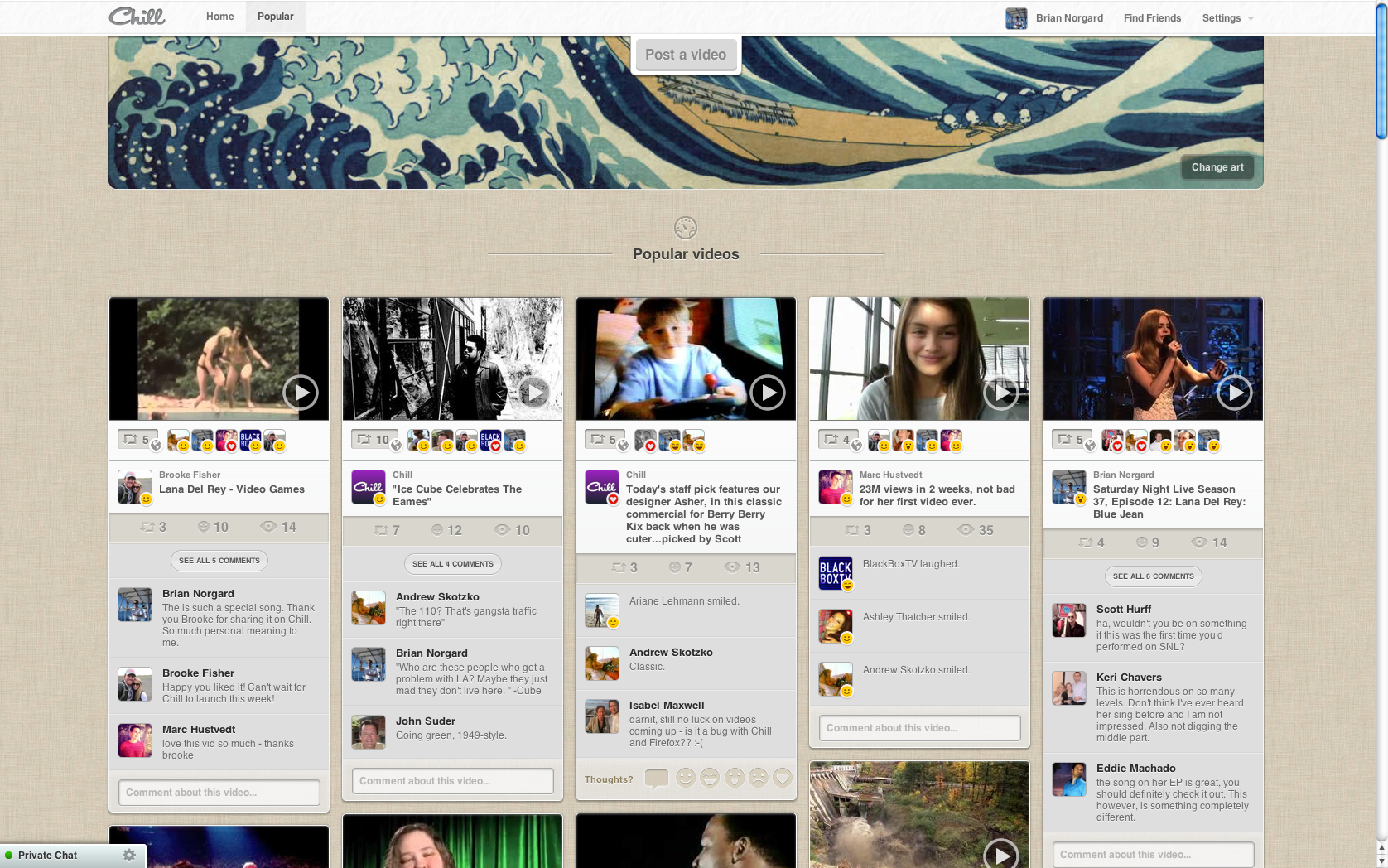The image size is (1388, 868).
Task: Toggle the frown reaction in the Thoughts? row
Action: click(x=759, y=778)
